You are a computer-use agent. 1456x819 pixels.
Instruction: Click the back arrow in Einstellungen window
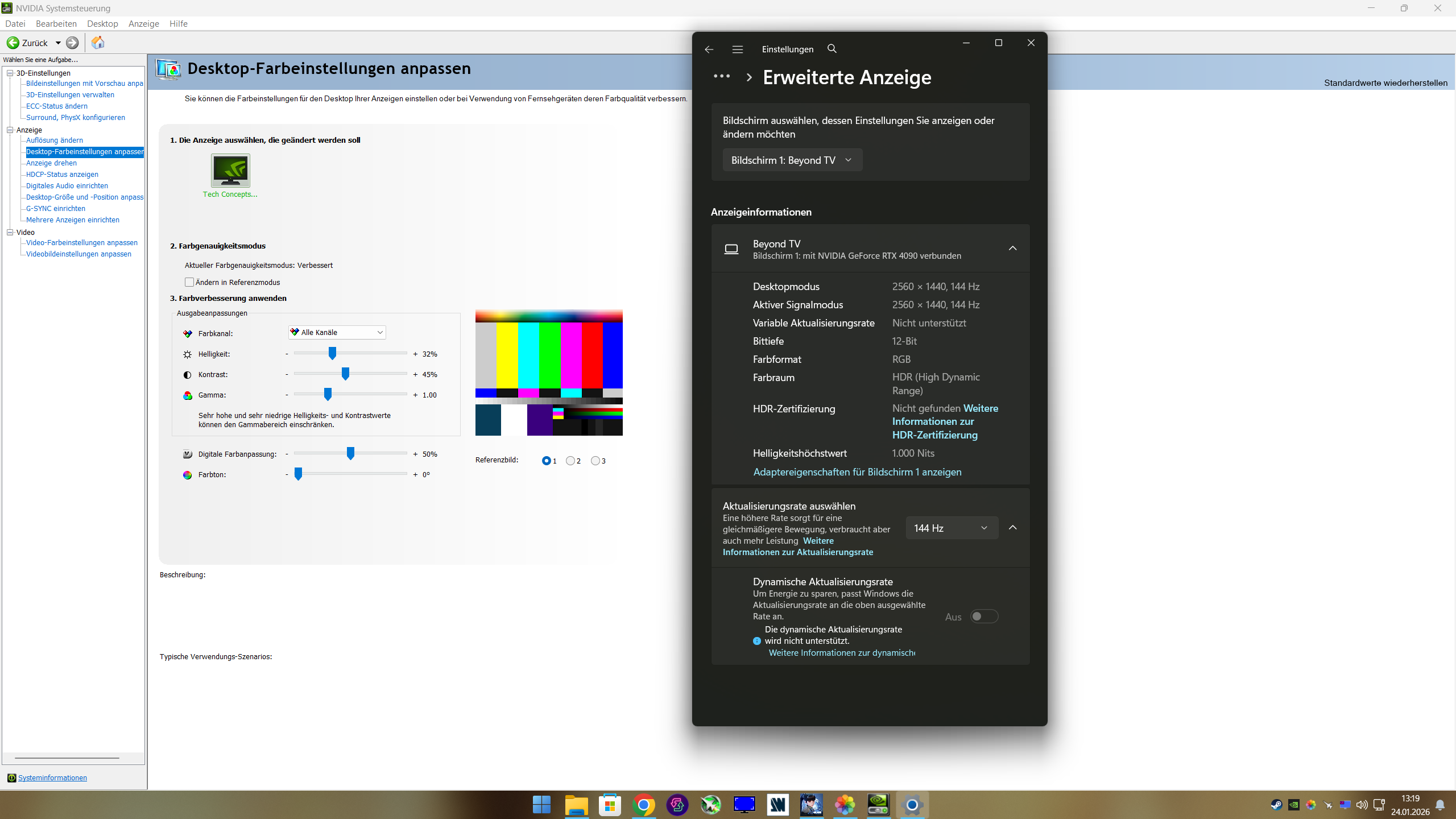coord(709,49)
